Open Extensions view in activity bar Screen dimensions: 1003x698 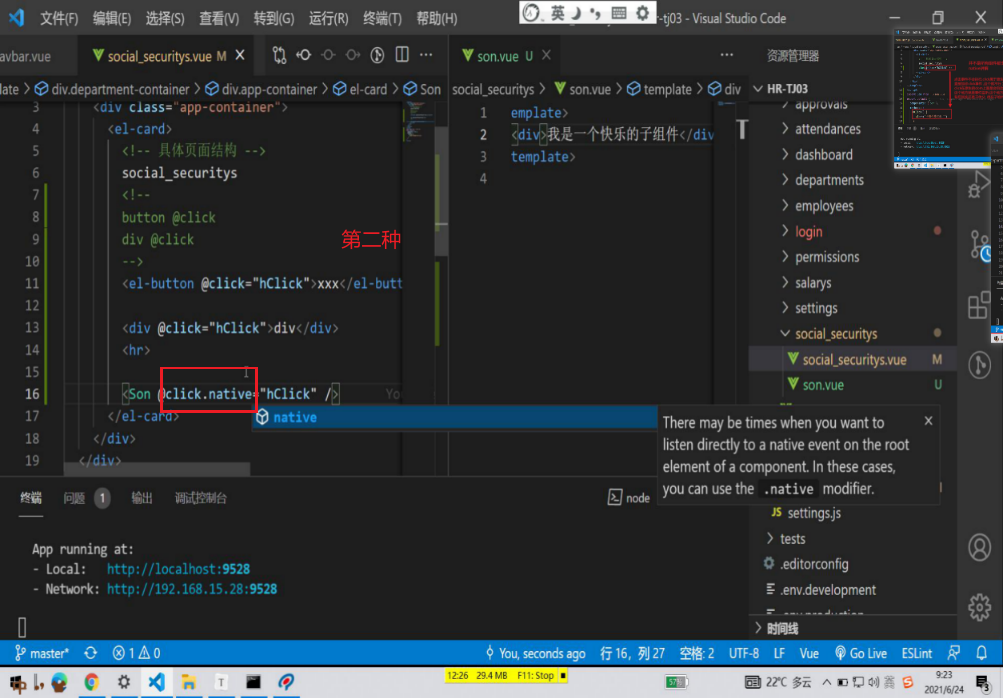click(x=979, y=305)
